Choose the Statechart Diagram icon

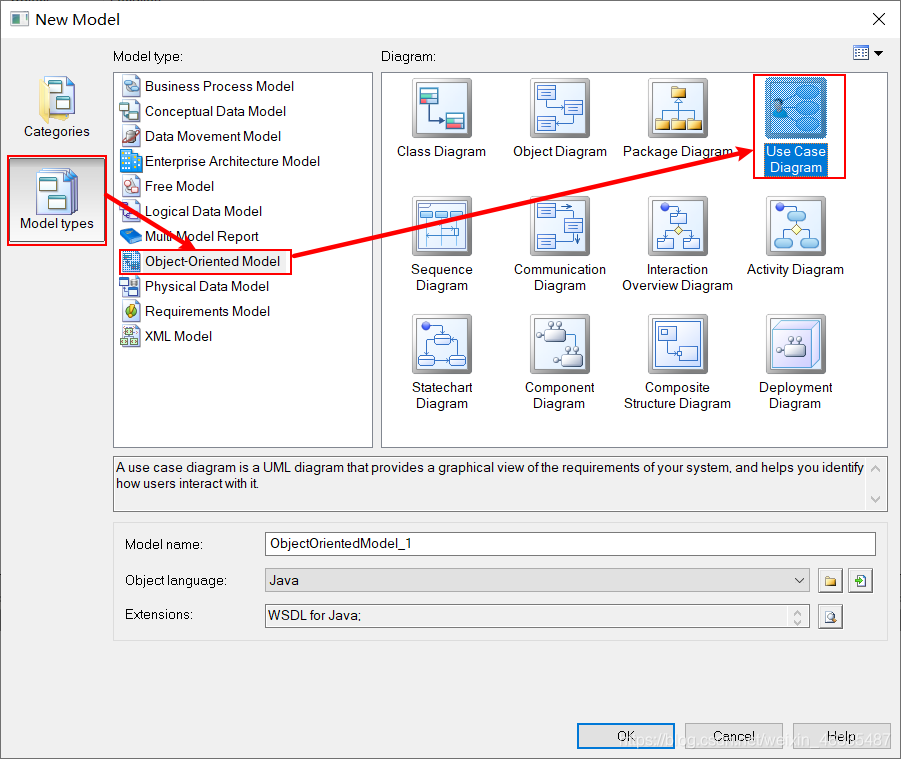[x=441, y=343]
